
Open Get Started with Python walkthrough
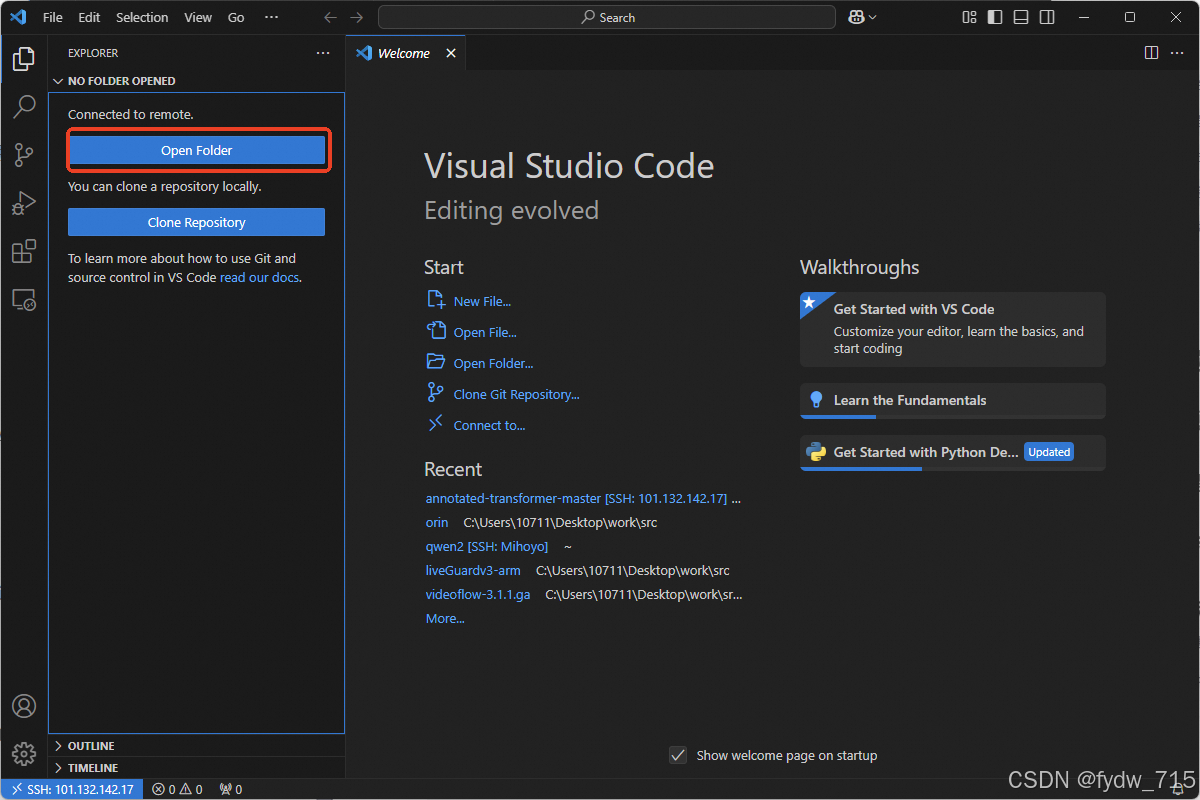coord(953,452)
